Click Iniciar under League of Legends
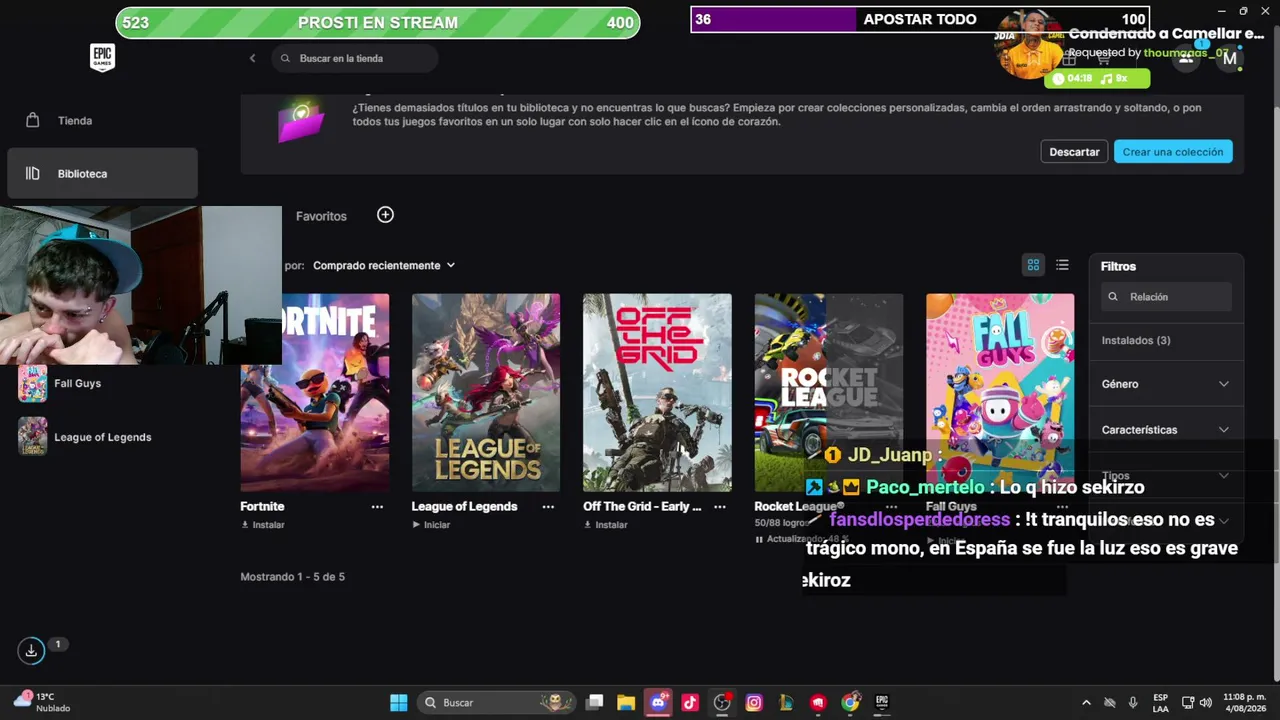The image size is (1280, 720). pos(431,525)
